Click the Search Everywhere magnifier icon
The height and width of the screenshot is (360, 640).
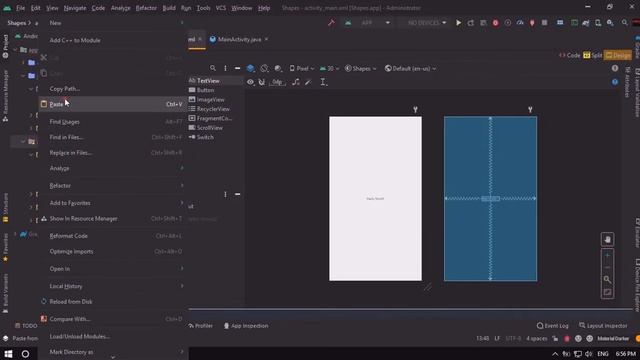point(624,23)
